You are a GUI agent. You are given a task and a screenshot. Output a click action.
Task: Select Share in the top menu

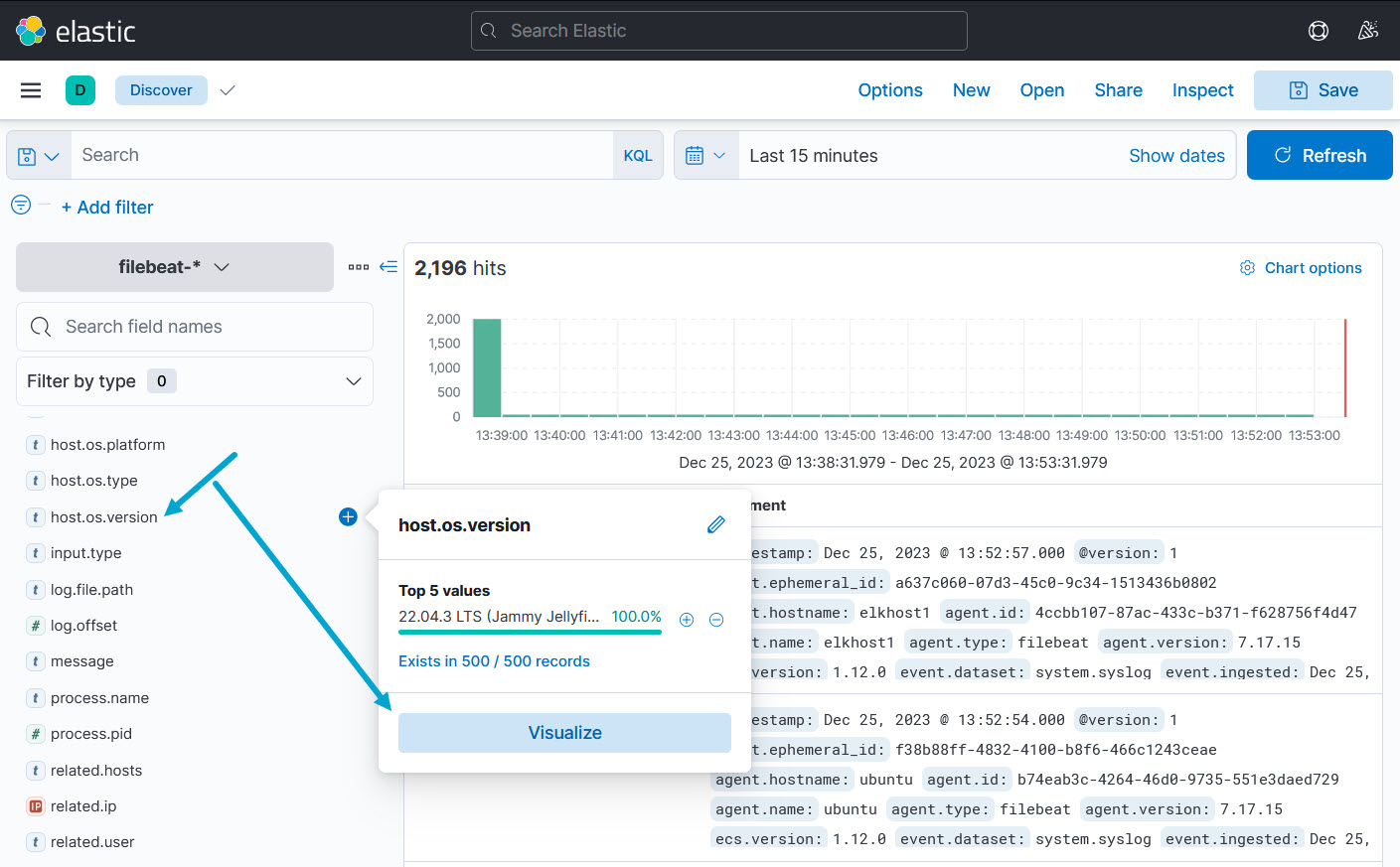[1118, 90]
